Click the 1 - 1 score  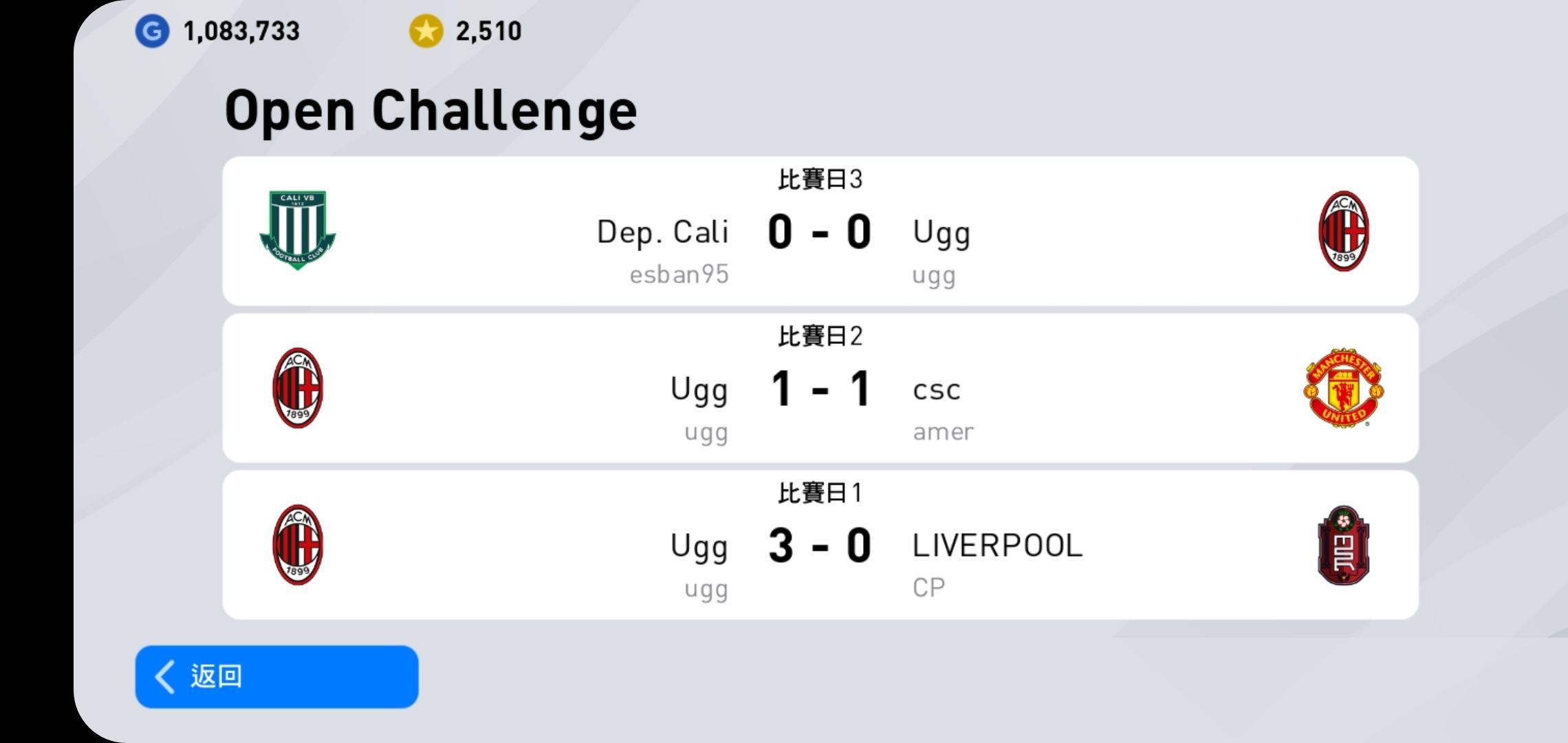[x=819, y=389]
